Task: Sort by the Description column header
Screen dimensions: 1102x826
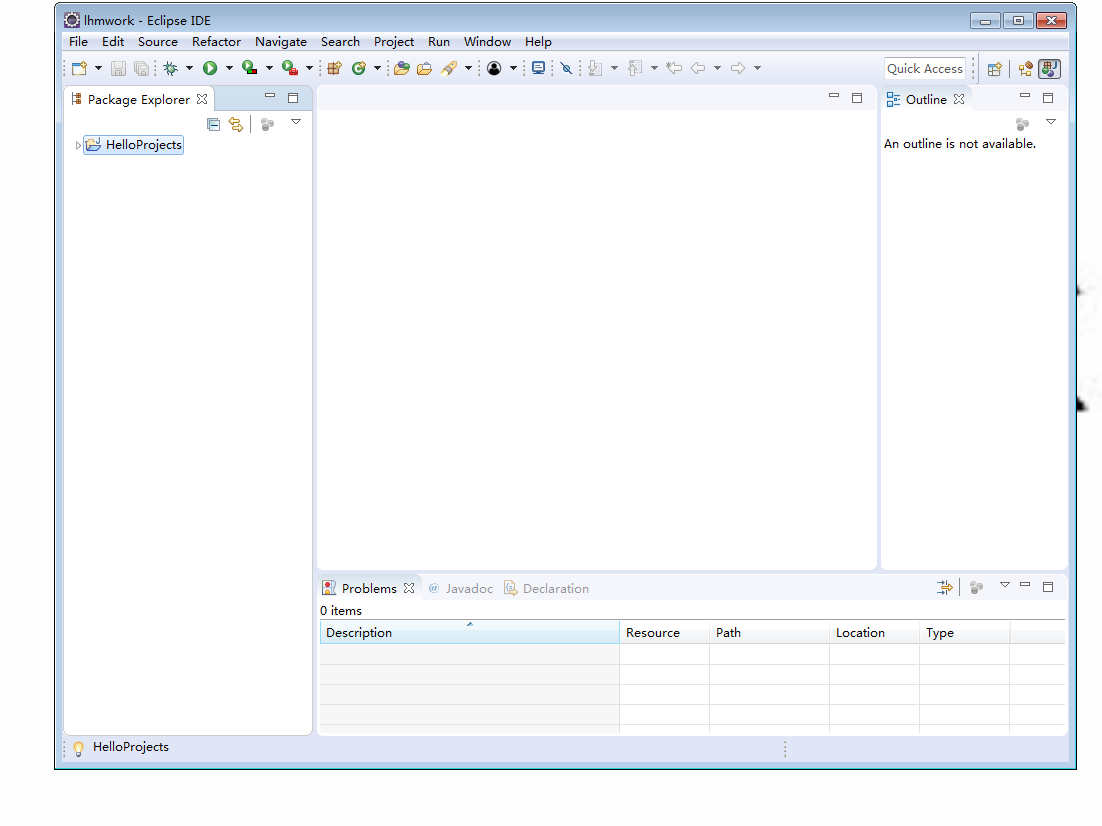Action: click(469, 633)
